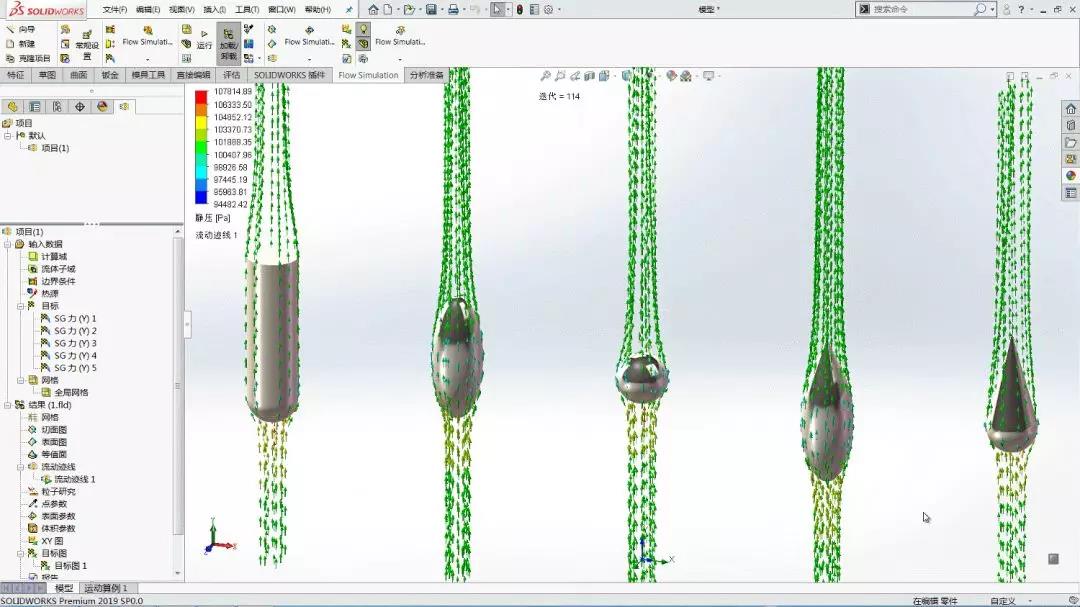Screen dimensions: 1080x607
Task: Toggle the 流动迹线 1 flow trajectory item
Action: tap(74, 479)
